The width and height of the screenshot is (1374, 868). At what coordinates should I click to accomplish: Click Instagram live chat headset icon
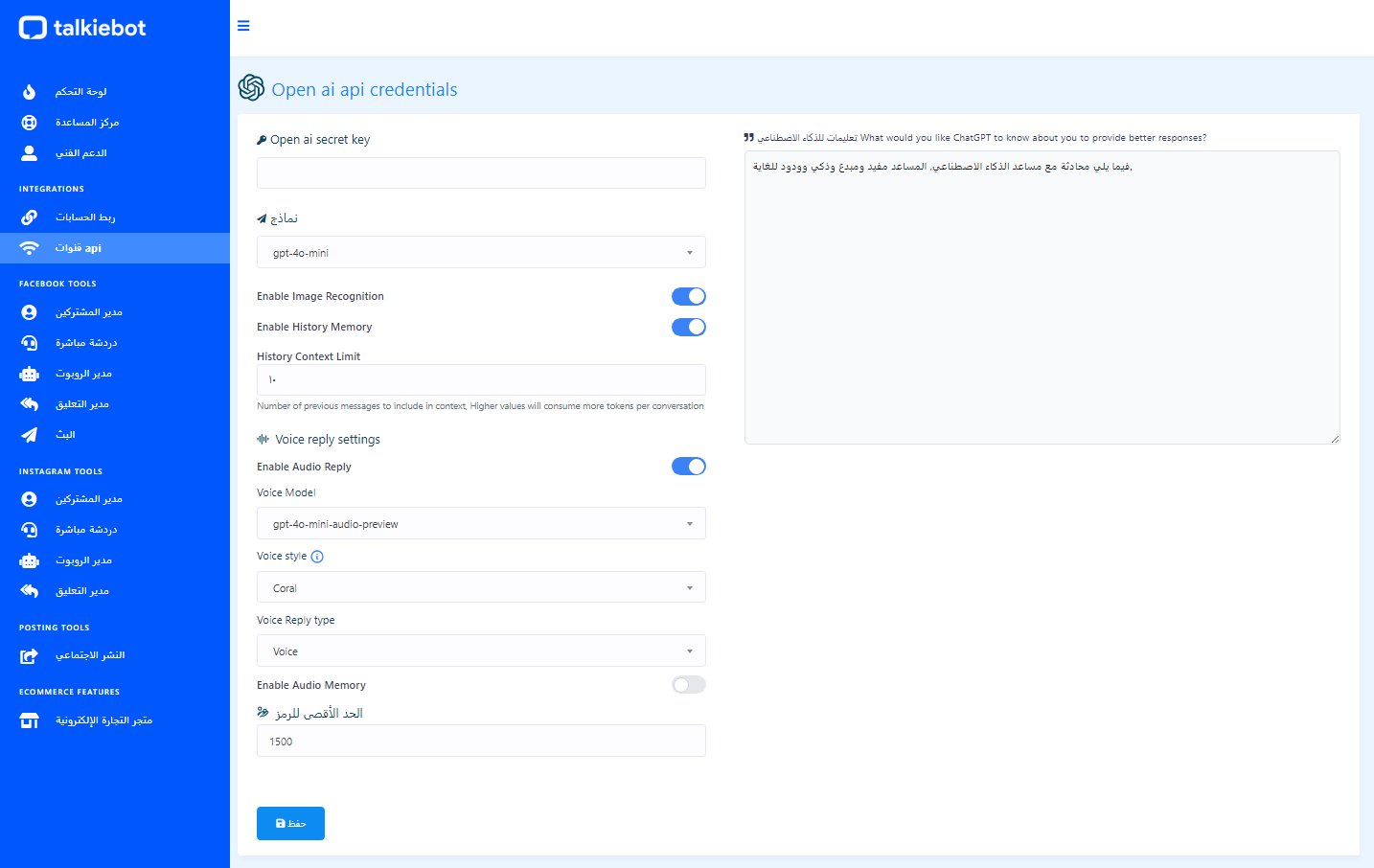point(30,530)
